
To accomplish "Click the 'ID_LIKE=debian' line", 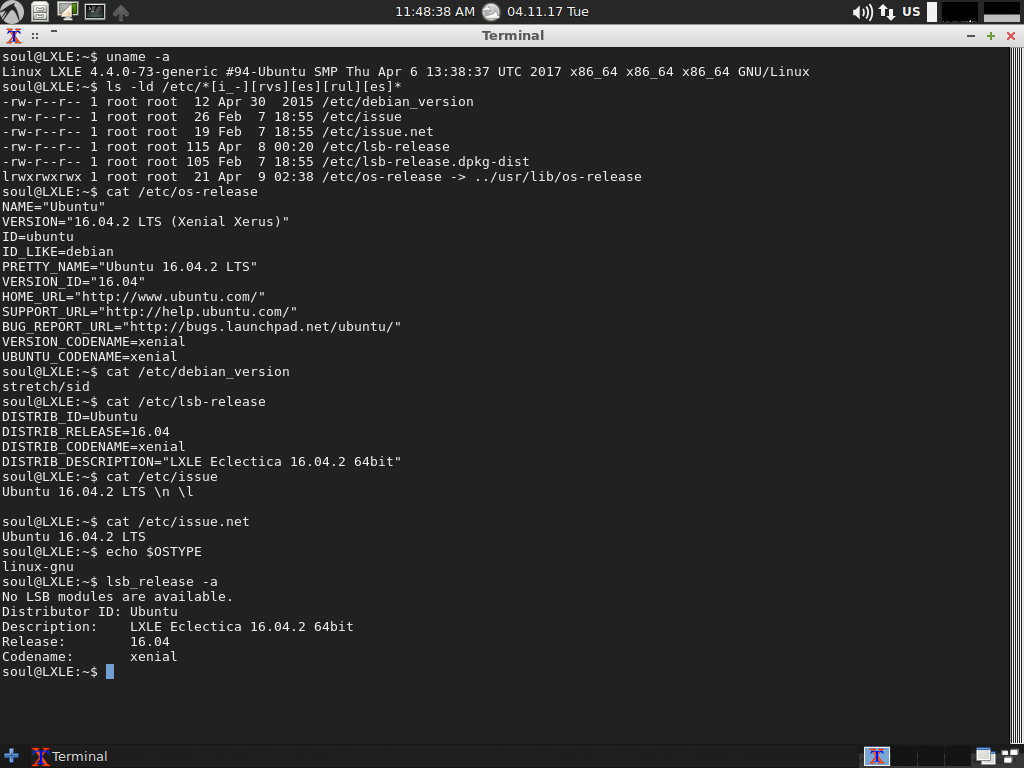I will 57,252.
